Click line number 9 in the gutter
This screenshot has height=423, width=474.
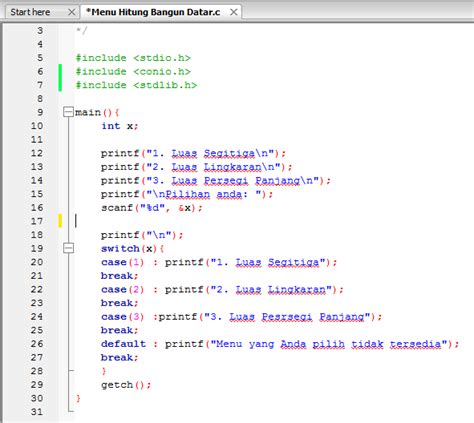pyautogui.click(x=40, y=112)
